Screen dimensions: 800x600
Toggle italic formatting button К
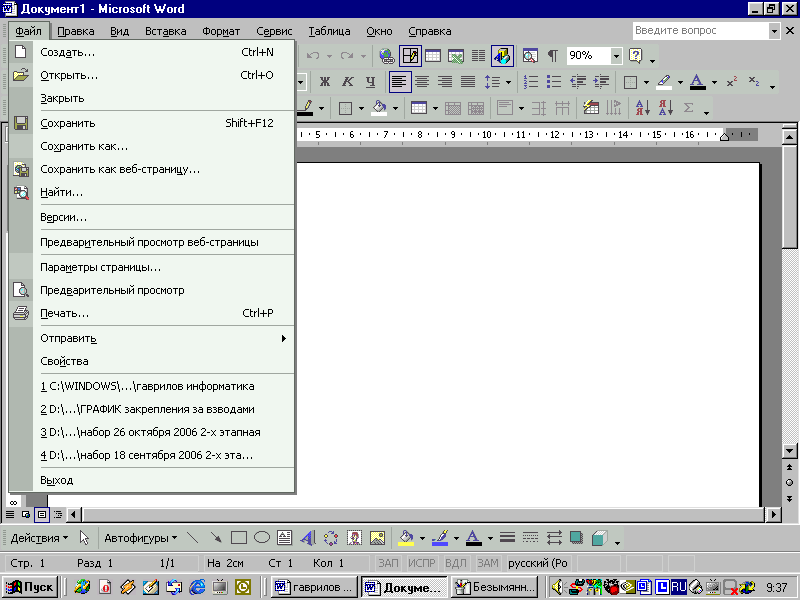click(348, 82)
